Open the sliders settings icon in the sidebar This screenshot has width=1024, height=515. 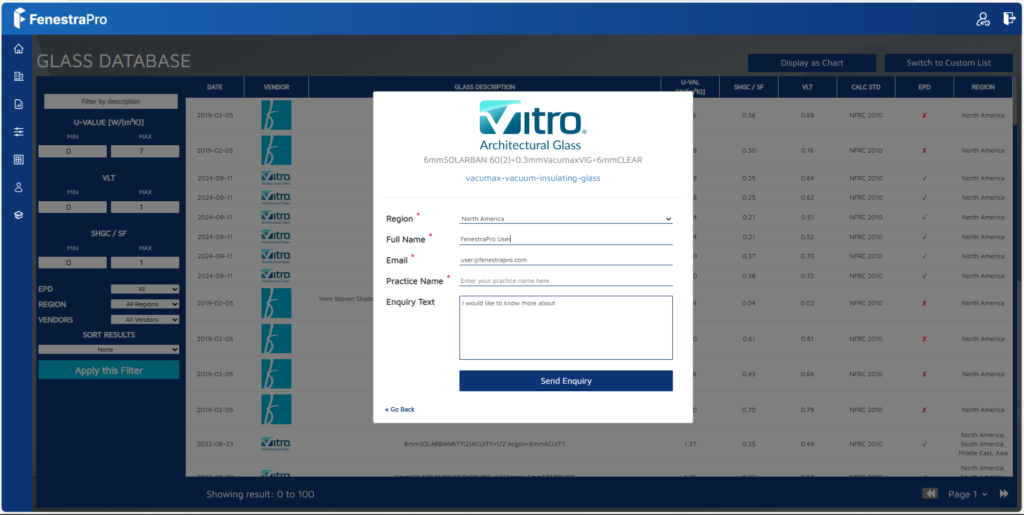(18, 132)
